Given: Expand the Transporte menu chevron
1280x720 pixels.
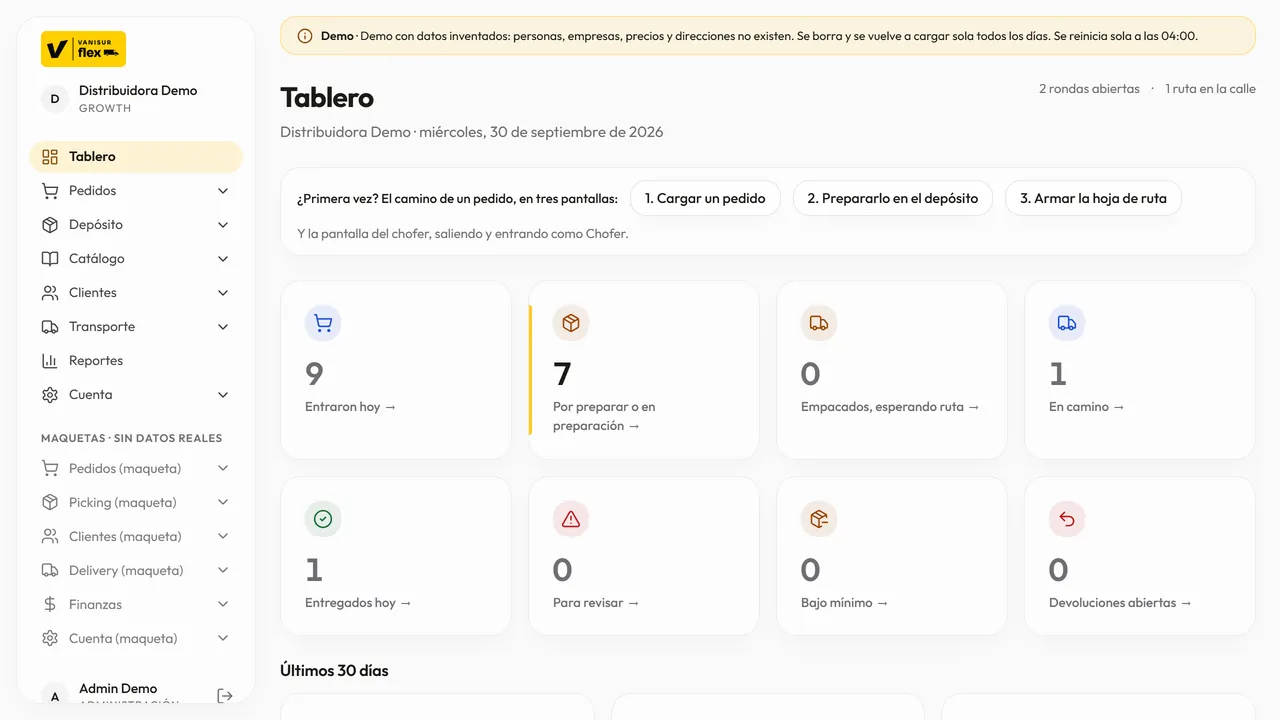Looking at the screenshot, I should tap(223, 327).
